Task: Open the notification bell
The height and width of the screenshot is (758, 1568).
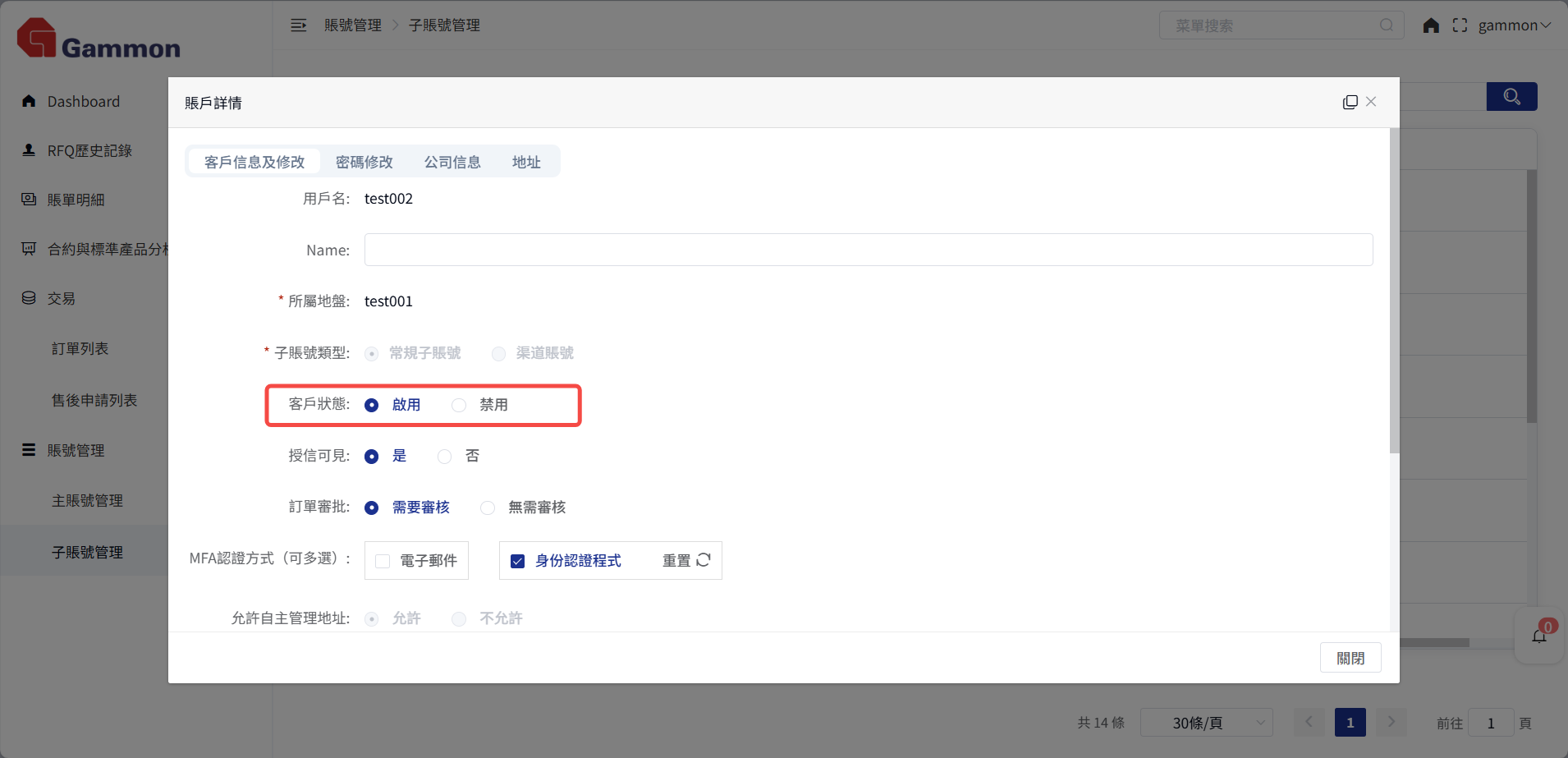Action: click(x=1539, y=636)
